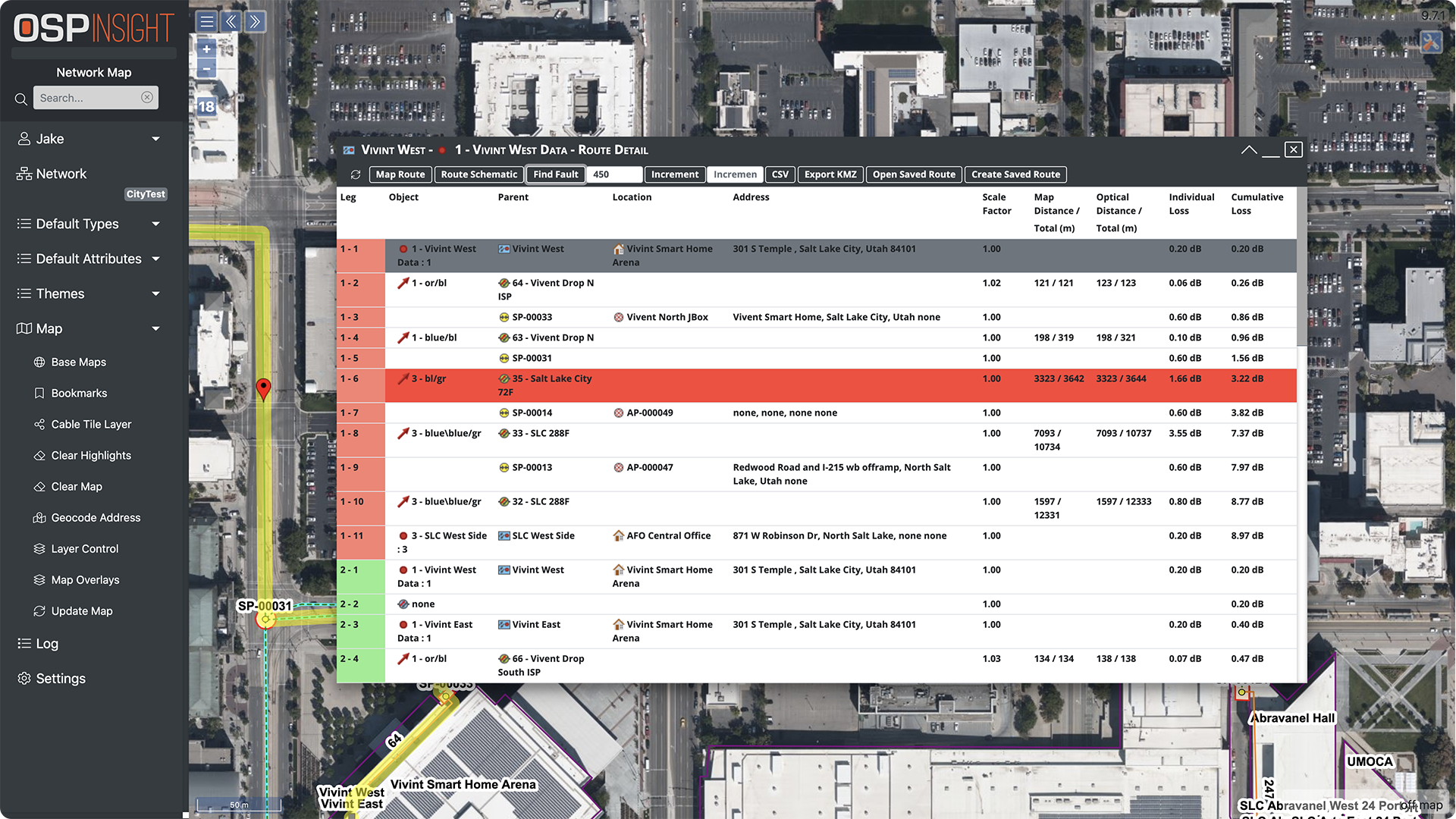This screenshot has height=819, width=1456.
Task: Click the SP-00033 splice icon in table
Action: (504, 318)
